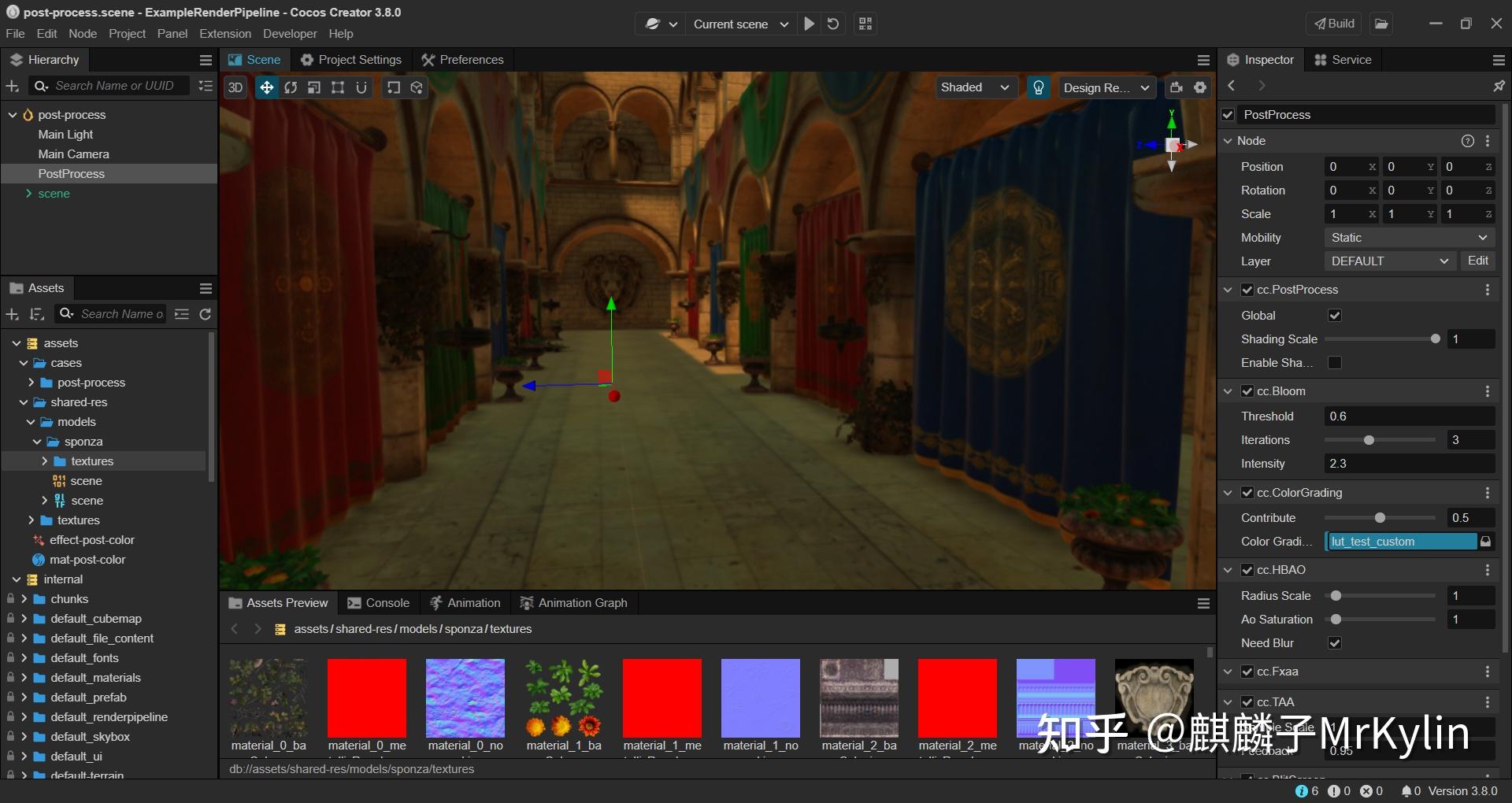The width and height of the screenshot is (1512, 803).
Task: Select the Rotate transform tool
Action: (x=291, y=87)
